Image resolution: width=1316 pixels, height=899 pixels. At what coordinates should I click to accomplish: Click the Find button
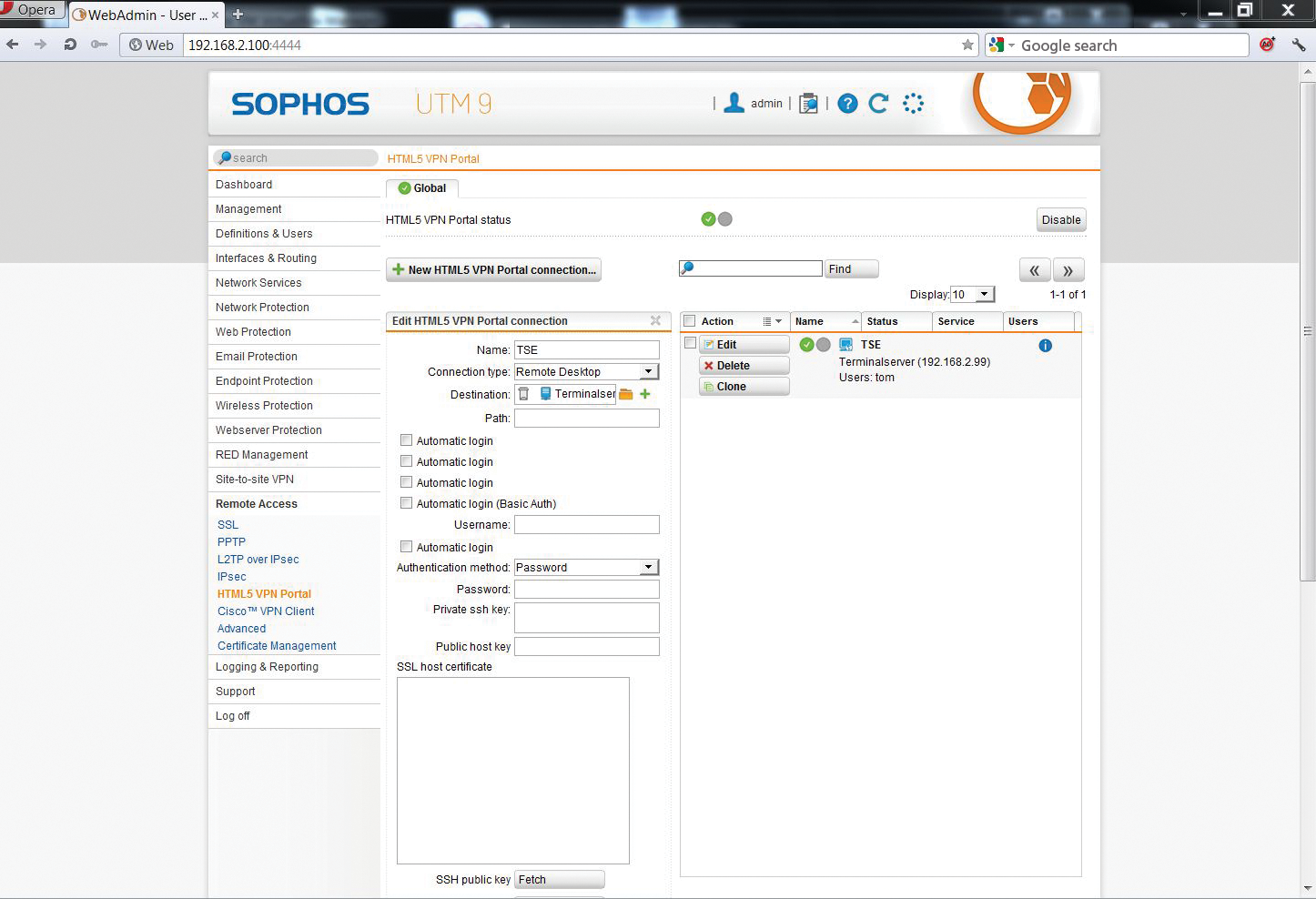(x=852, y=268)
